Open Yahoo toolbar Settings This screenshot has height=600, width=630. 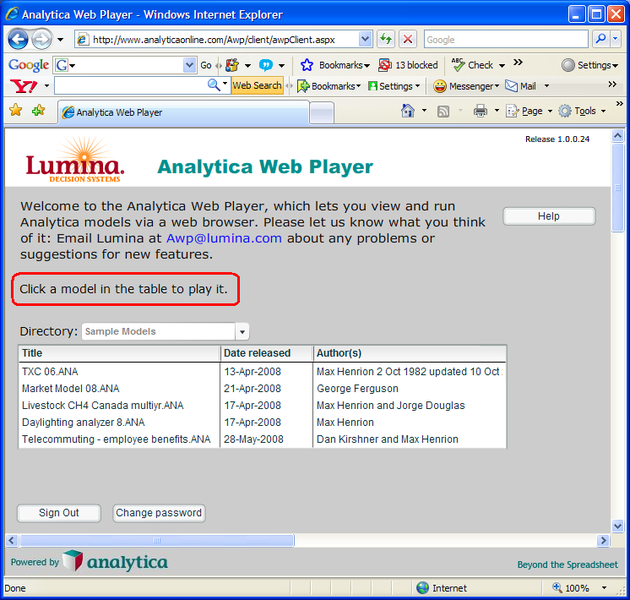point(394,86)
